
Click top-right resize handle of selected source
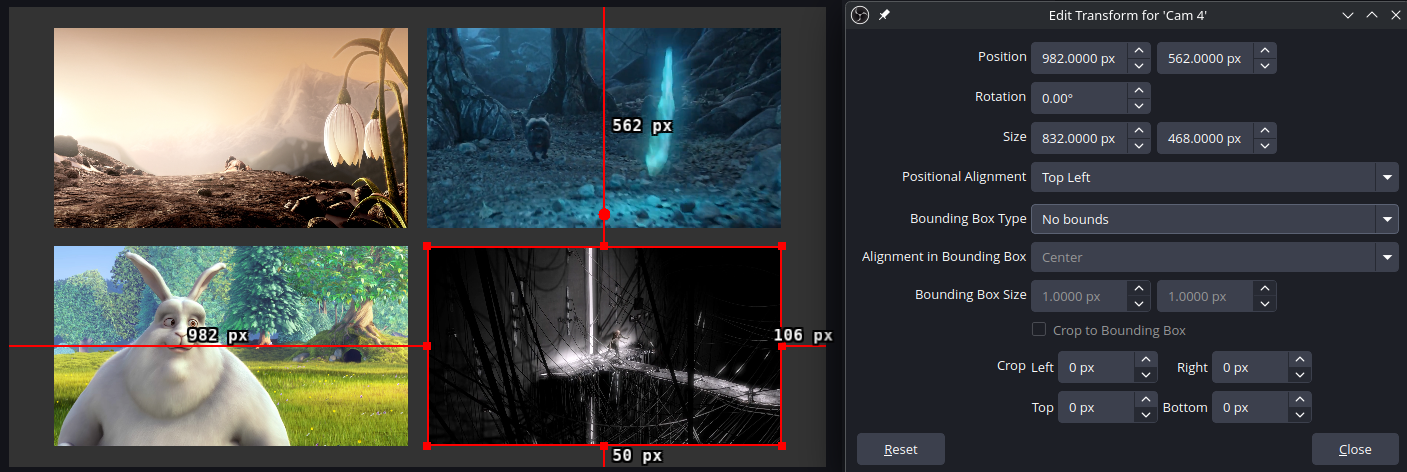coord(781,245)
